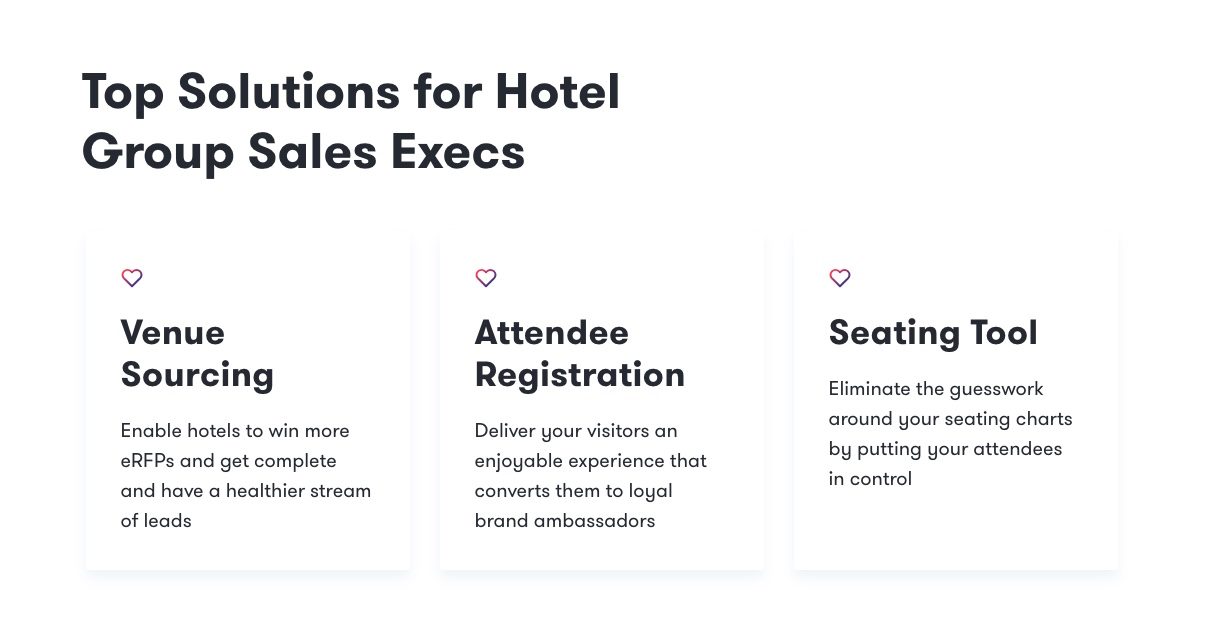The width and height of the screenshot is (1221, 642).
Task: Click the word 'Sourcing' in first card title
Action: (197, 375)
